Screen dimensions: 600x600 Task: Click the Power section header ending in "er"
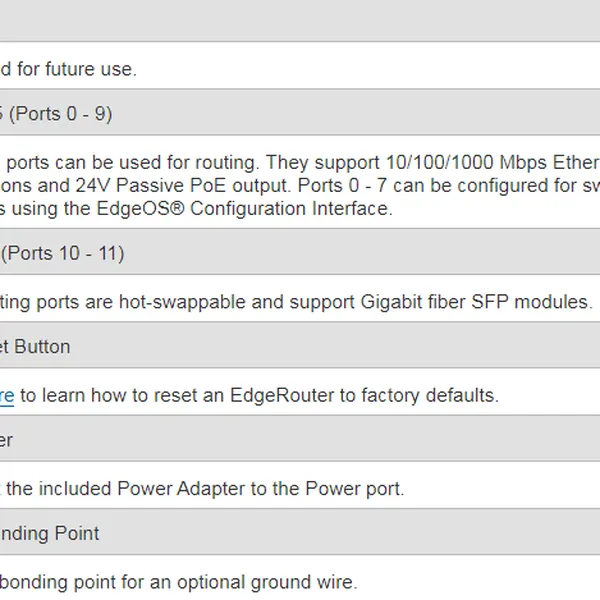coord(8,440)
